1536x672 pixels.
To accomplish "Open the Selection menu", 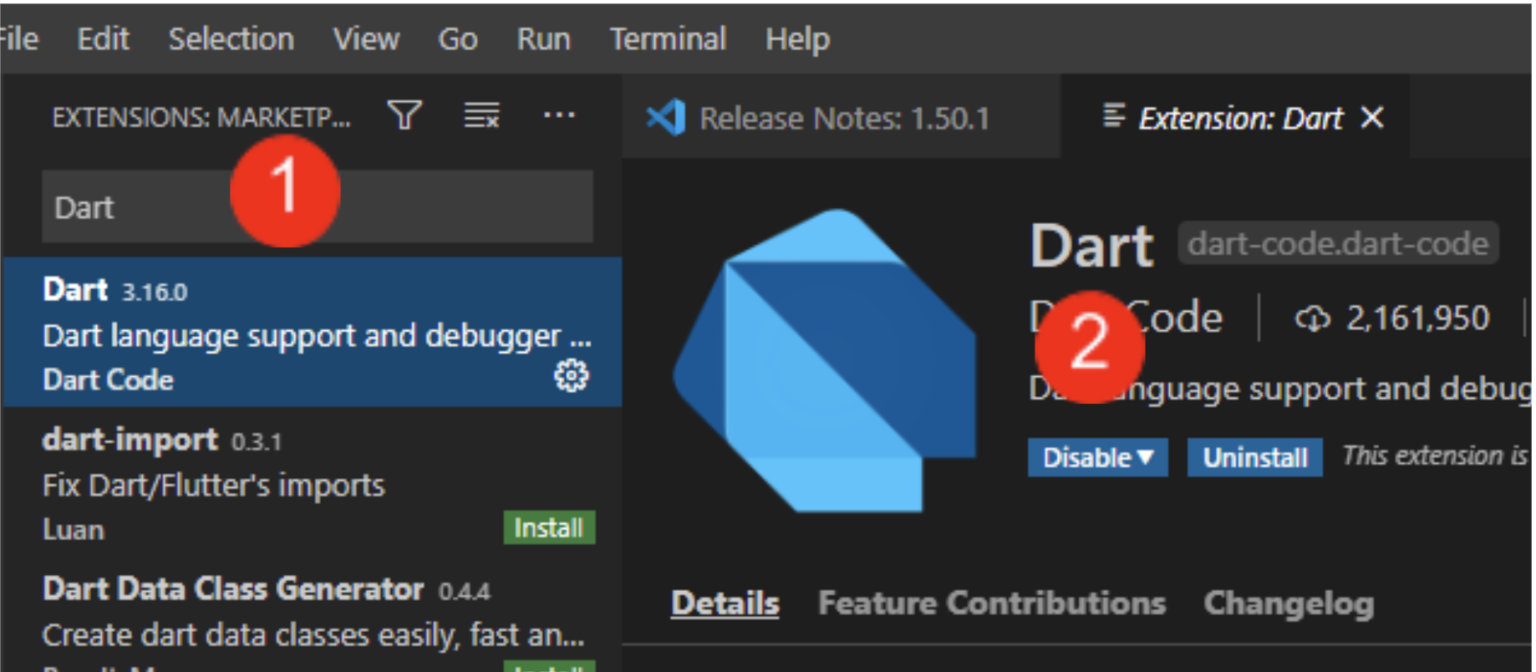I will click(231, 39).
